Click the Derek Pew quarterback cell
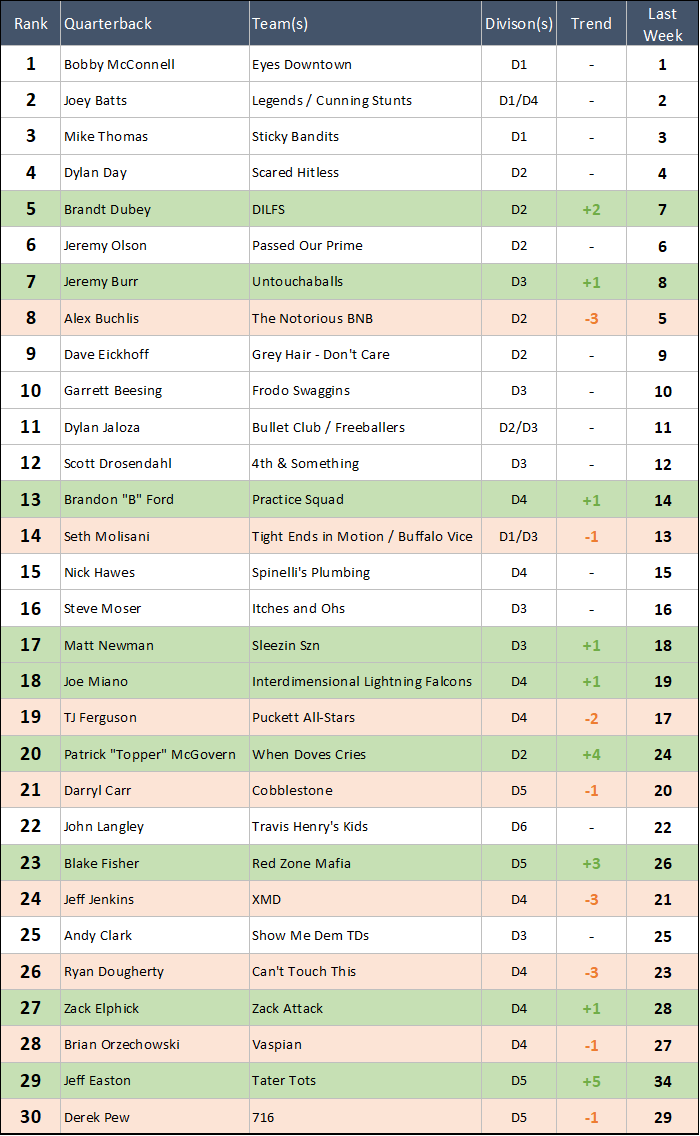 coord(97,1118)
